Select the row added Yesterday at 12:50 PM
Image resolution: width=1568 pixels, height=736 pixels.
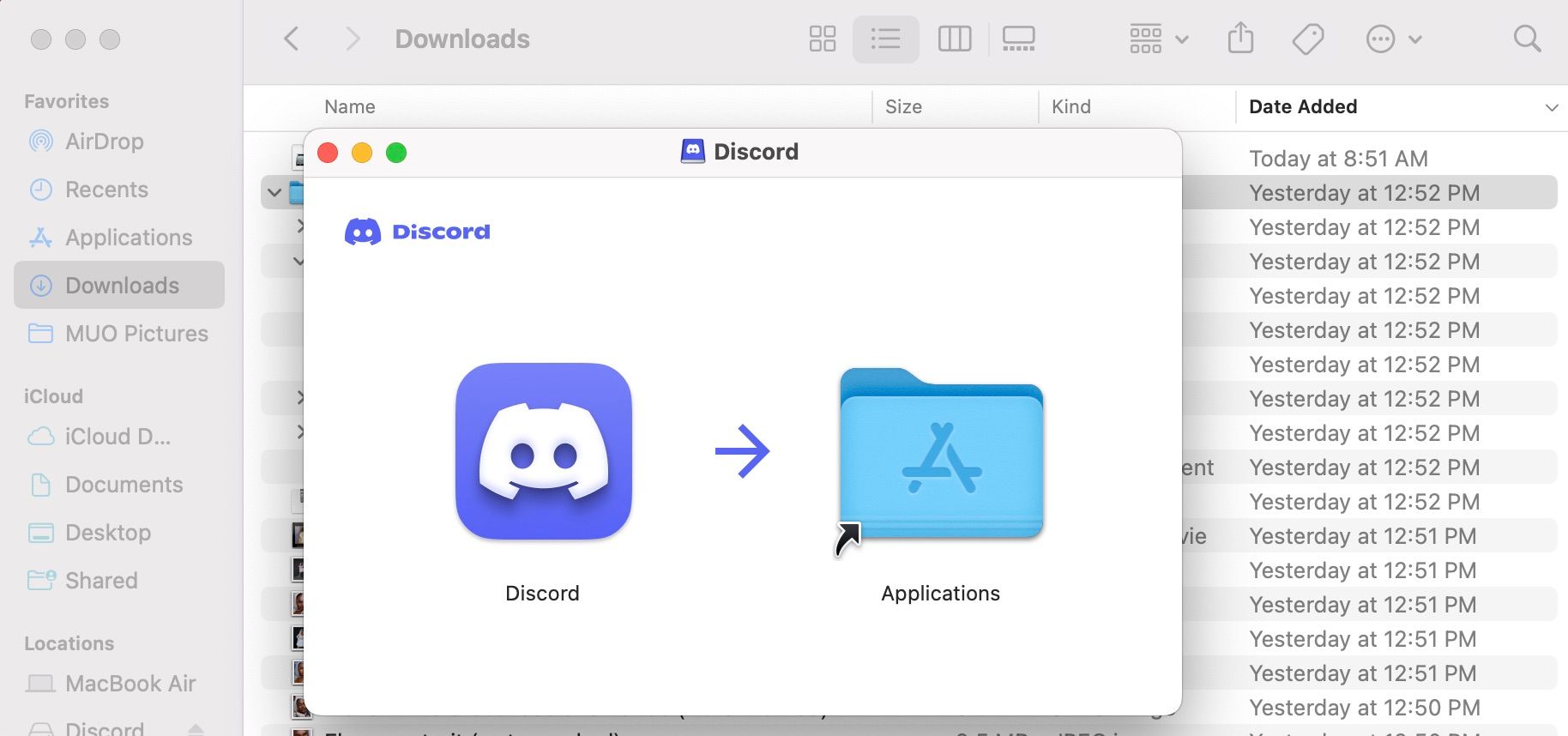(1364, 708)
